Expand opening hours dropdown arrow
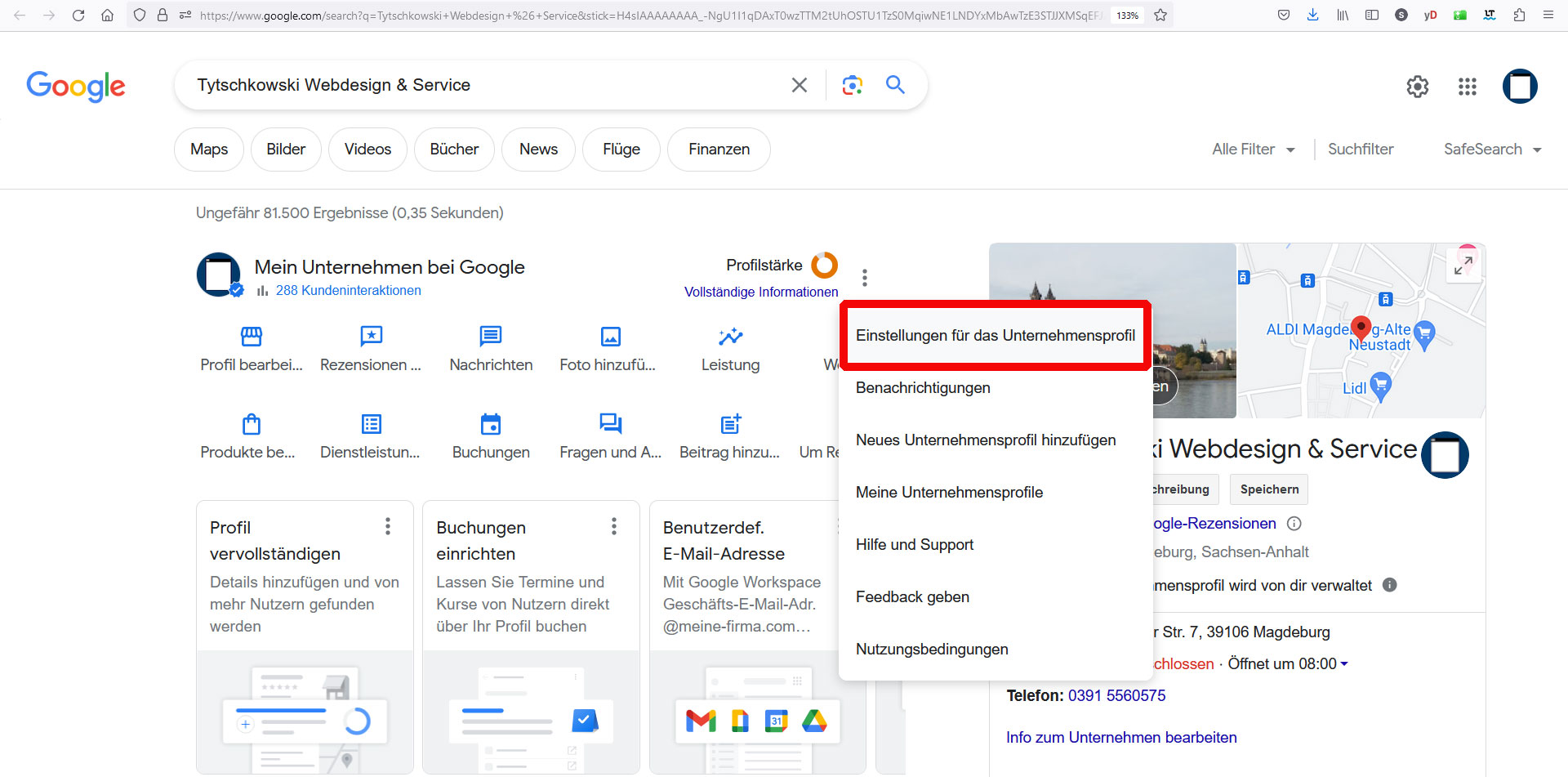Screen dimensions: 1568x777 1344,664
